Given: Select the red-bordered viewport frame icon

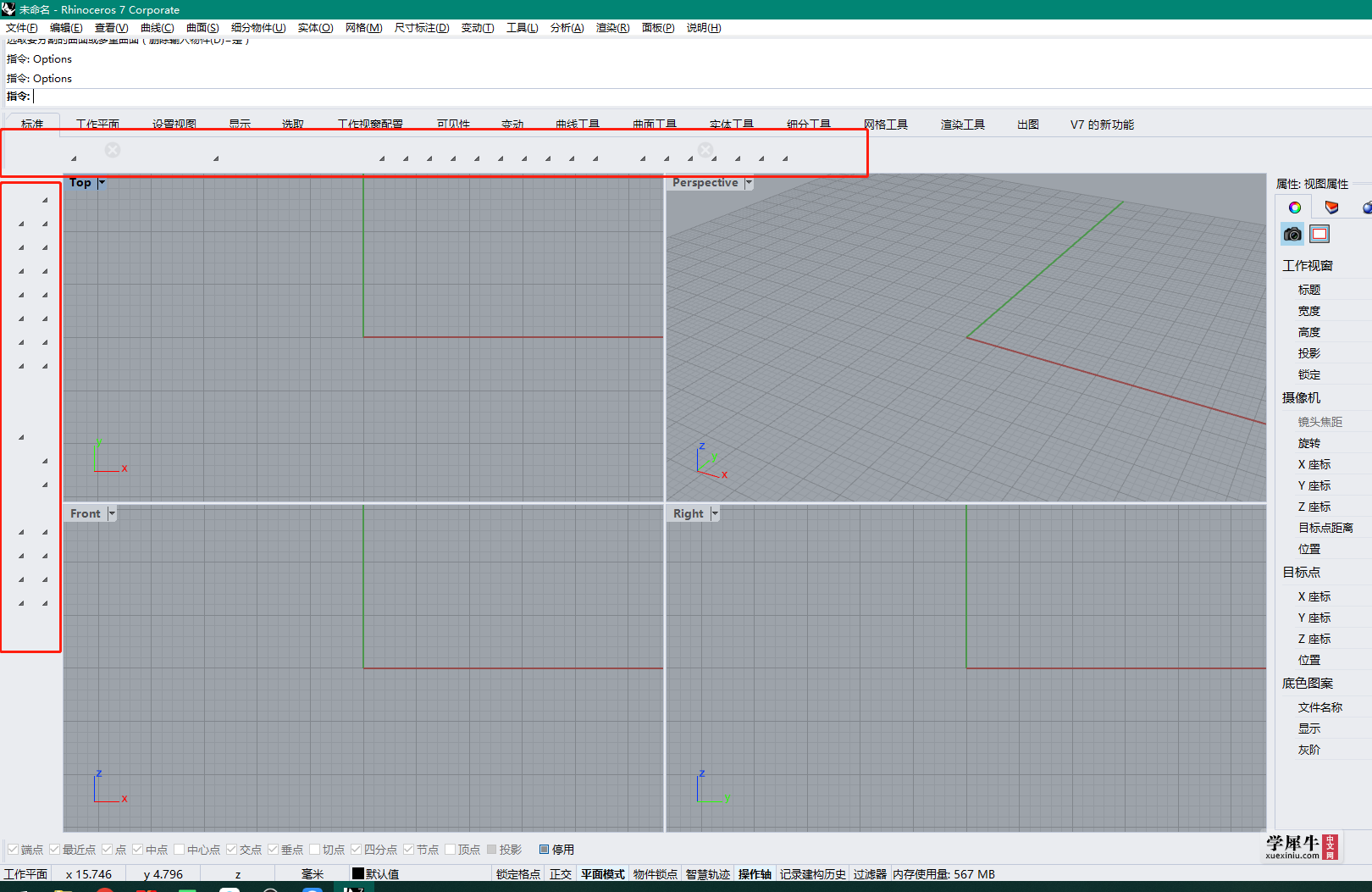Looking at the screenshot, I should 1319,234.
